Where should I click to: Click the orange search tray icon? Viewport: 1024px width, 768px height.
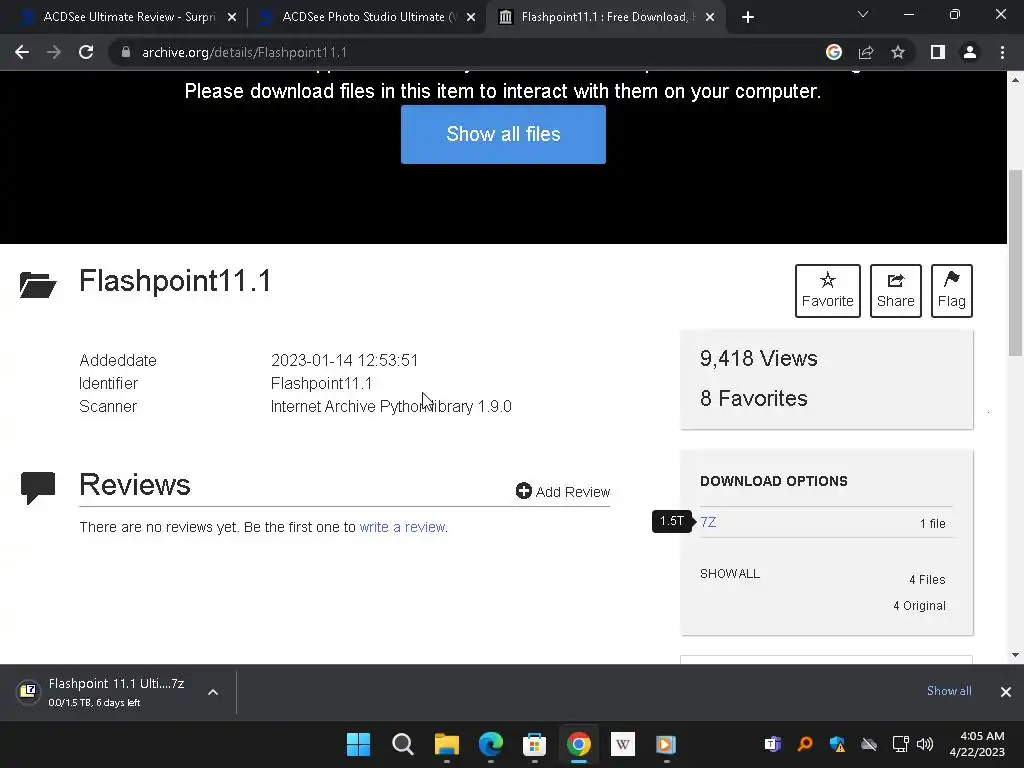point(805,744)
